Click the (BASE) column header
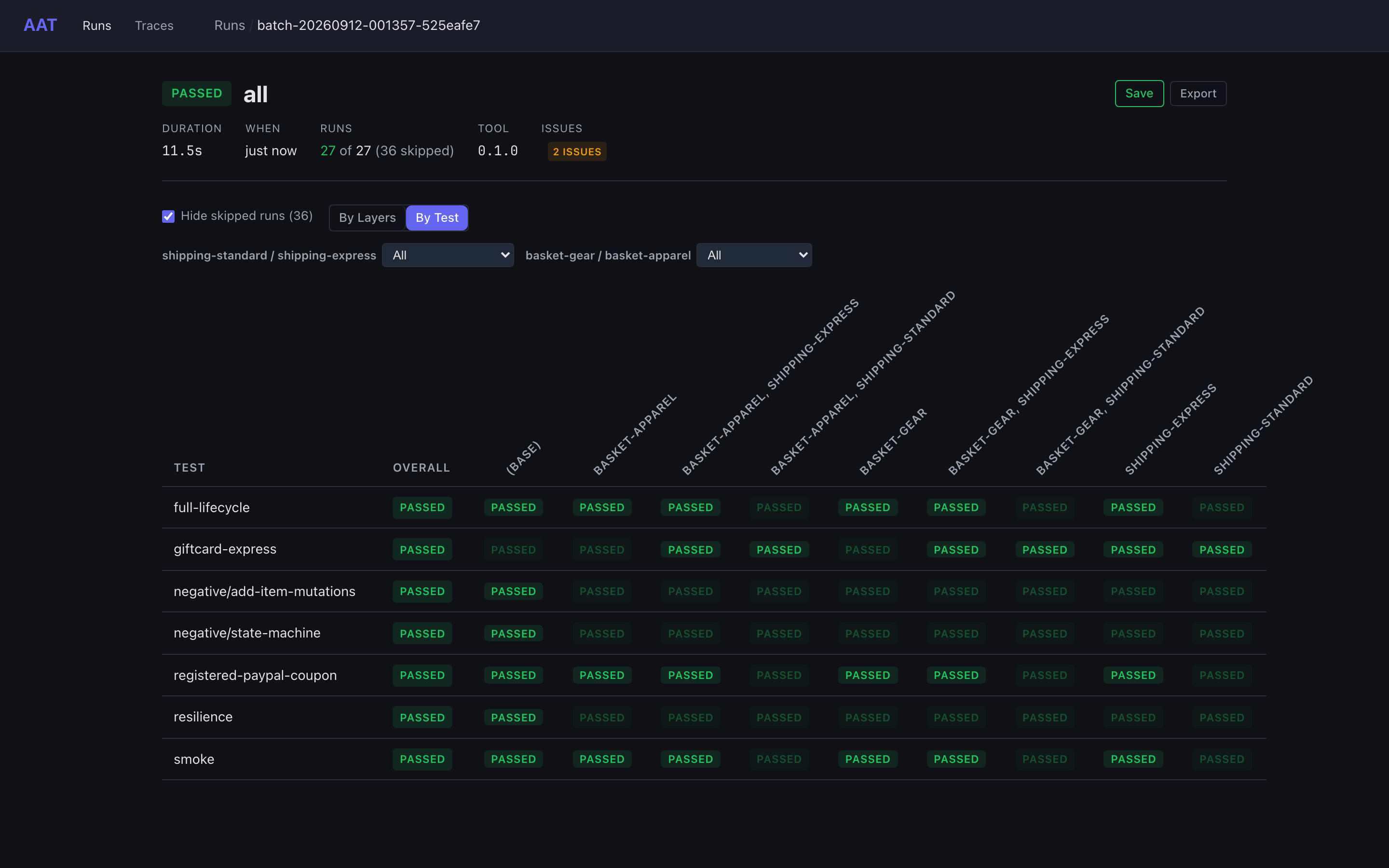This screenshot has height=868, width=1389. [523, 458]
